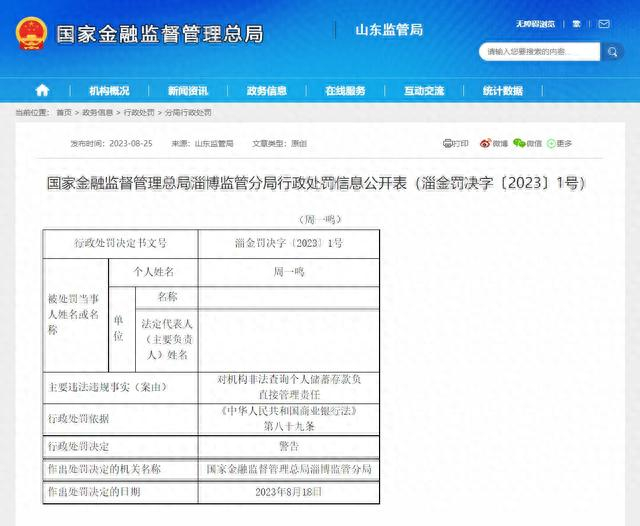Click 首页 in the breadcrumb

(64, 112)
